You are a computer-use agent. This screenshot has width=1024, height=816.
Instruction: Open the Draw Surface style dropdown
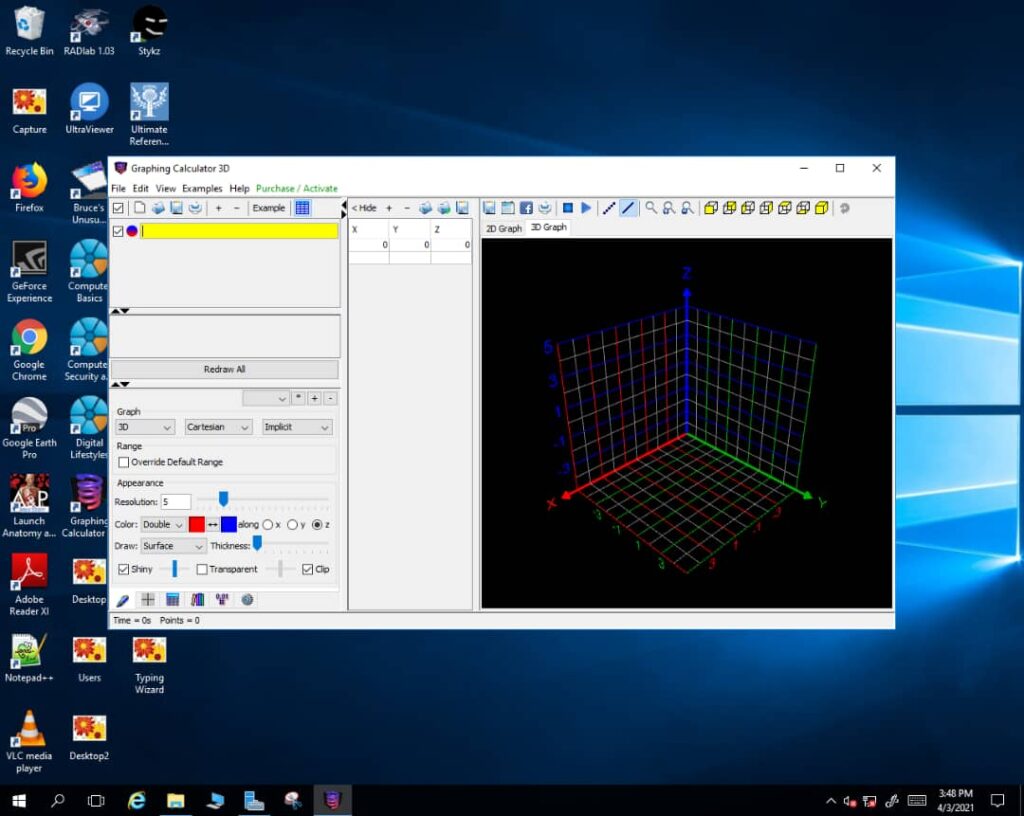173,546
